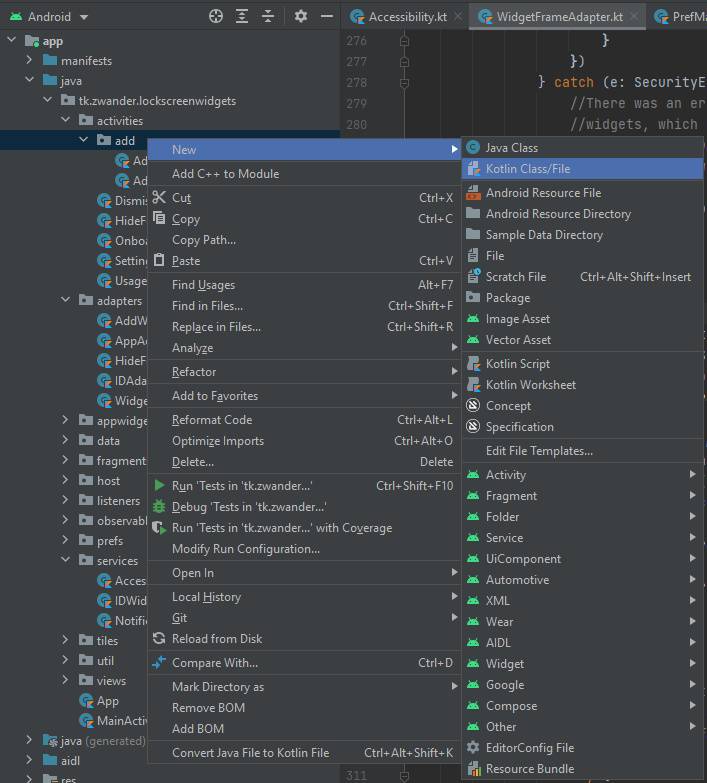Hide the project panel with minus icon
Viewport: 707px width, 783px height.
(327, 16)
